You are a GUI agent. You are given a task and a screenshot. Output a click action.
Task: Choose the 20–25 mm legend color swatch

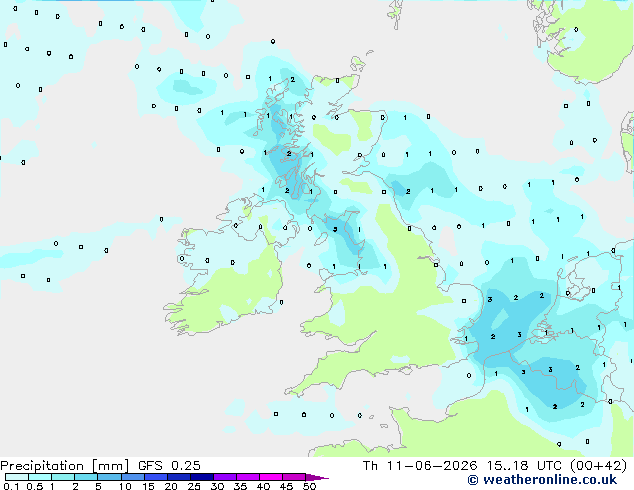click(179, 477)
